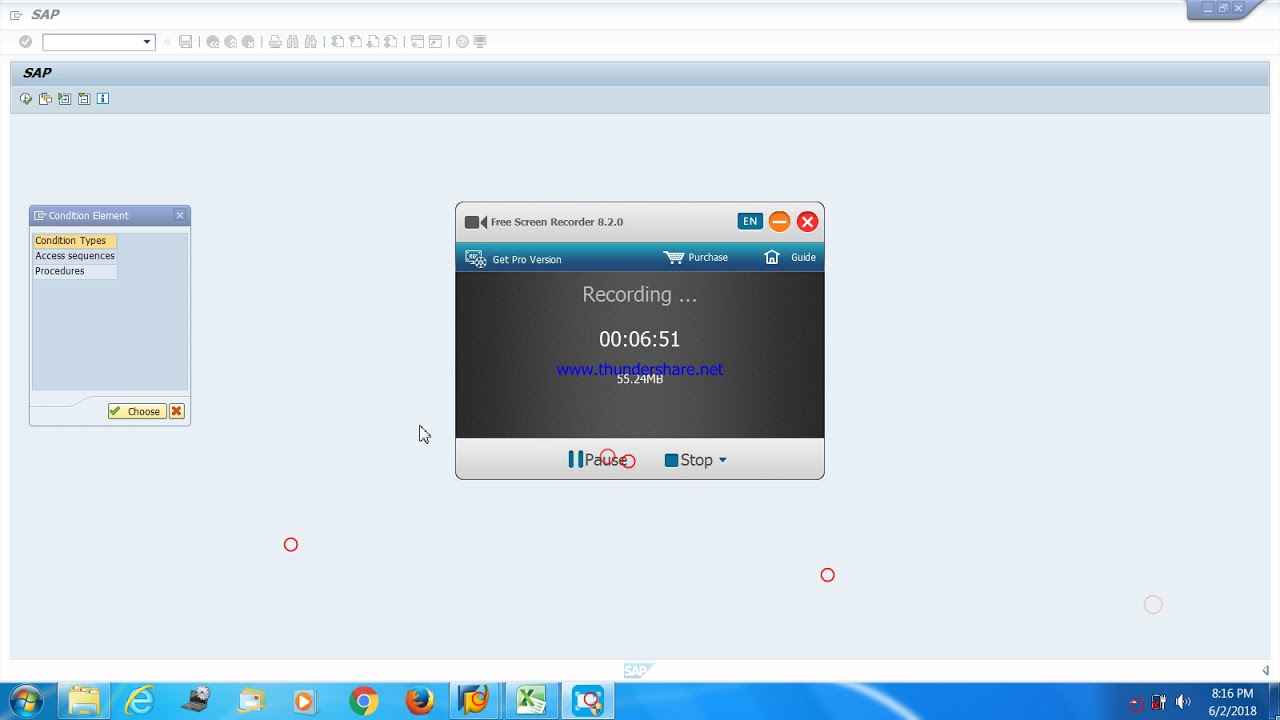Click the Cancel icon in SAP standard toolbar
The height and width of the screenshot is (720, 1280).
[249, 42]
